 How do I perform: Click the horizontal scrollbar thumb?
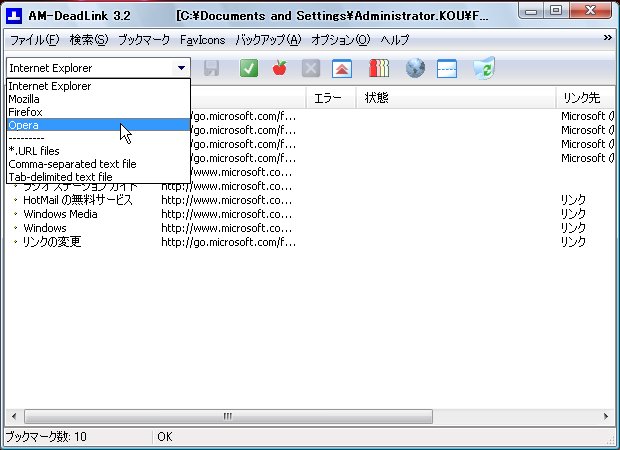[x=228, y=416]
